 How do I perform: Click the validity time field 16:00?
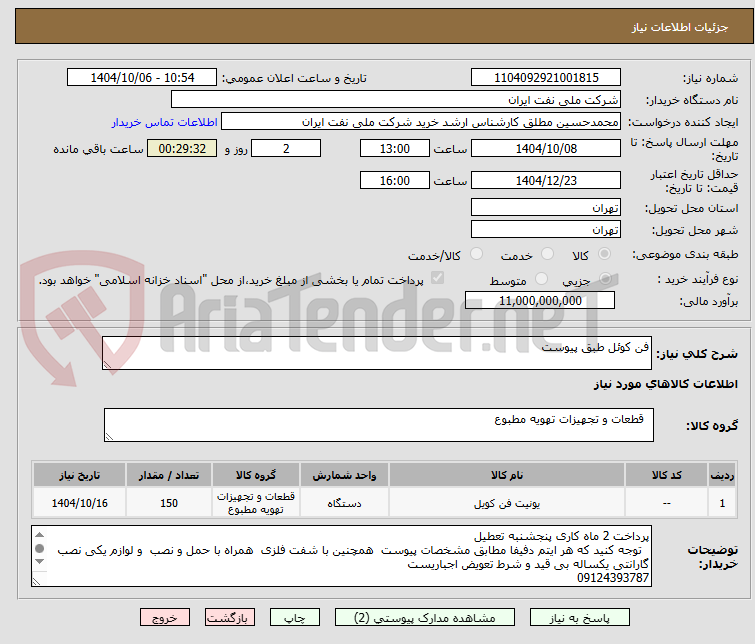pos(394,181)
